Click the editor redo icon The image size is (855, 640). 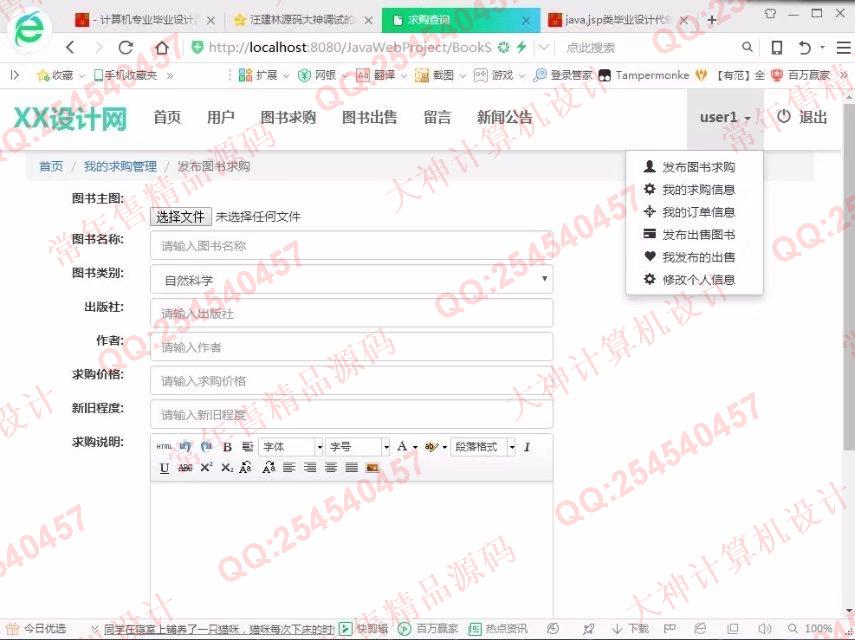coord(206,447)
